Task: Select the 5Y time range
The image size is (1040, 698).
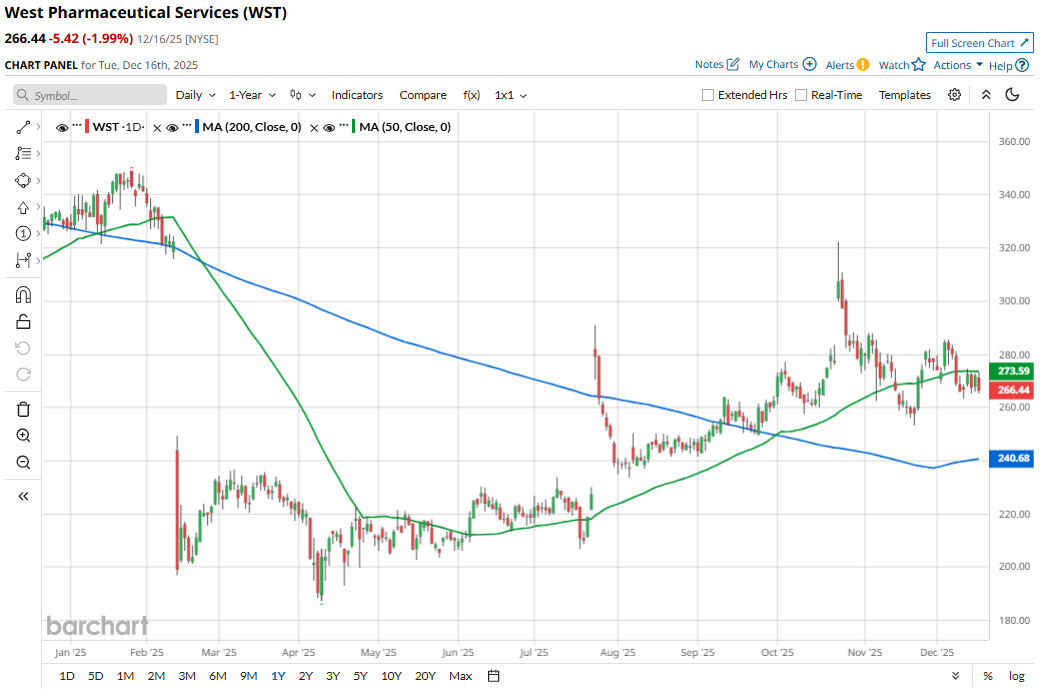Action: pyautogui.click(x=360, y=676)
